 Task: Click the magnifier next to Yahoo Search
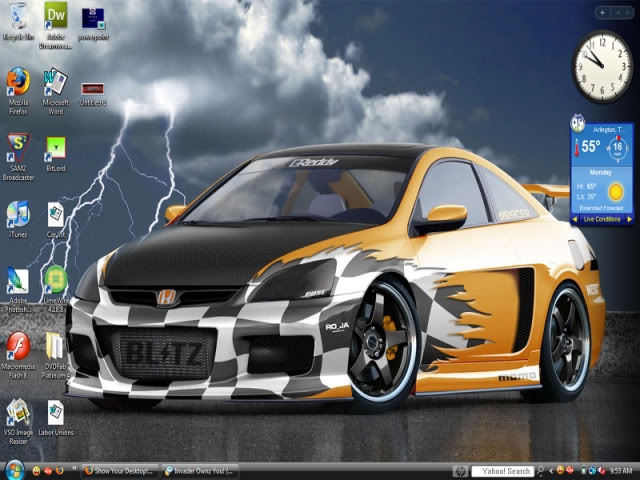(x=540, y=471)
